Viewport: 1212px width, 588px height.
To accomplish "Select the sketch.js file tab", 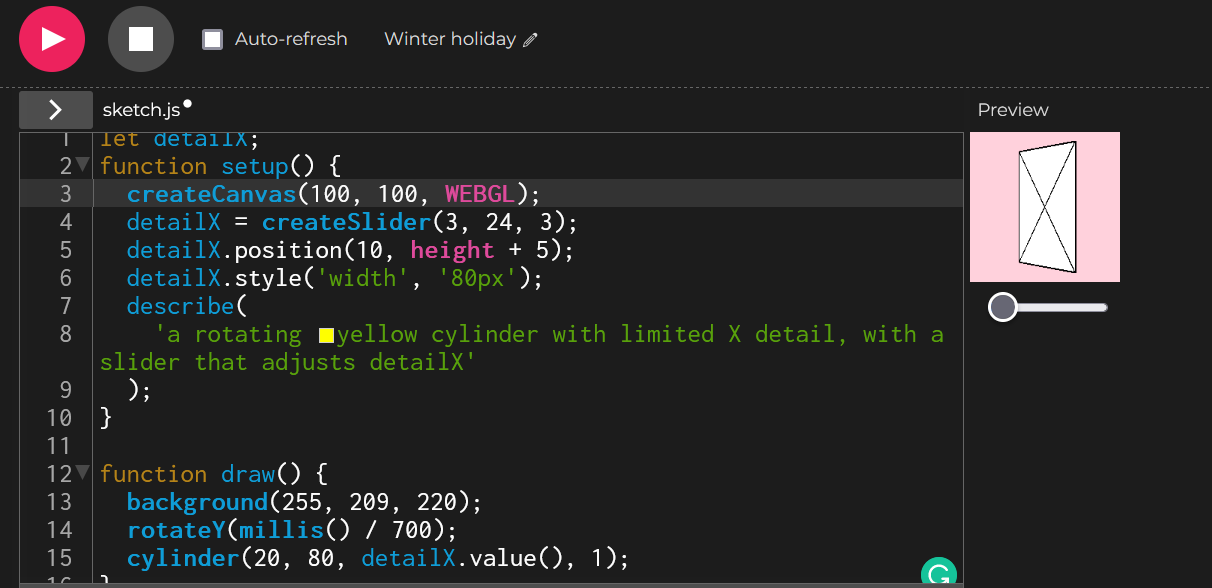I will (141, 110).
